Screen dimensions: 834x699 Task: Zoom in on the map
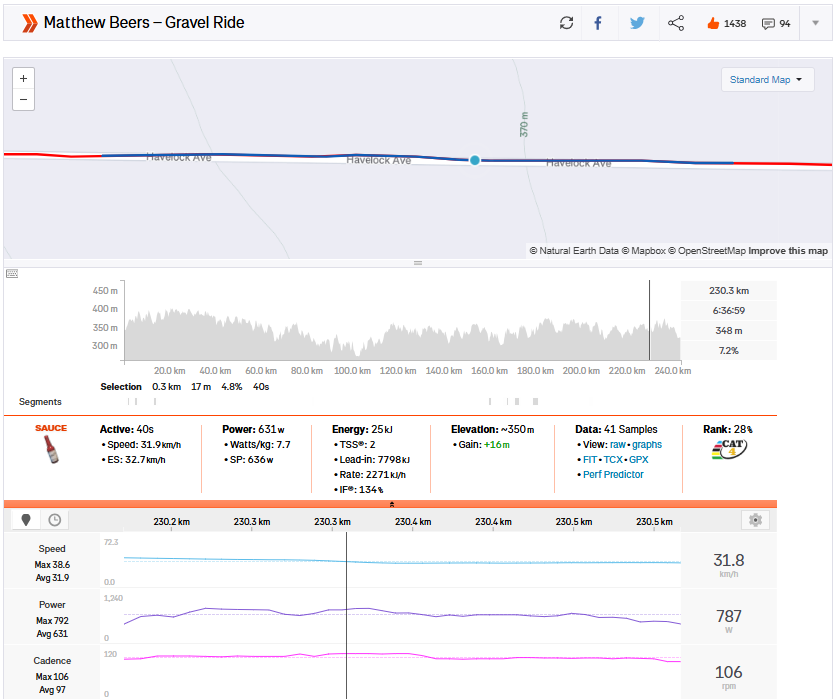coord(23,78)
